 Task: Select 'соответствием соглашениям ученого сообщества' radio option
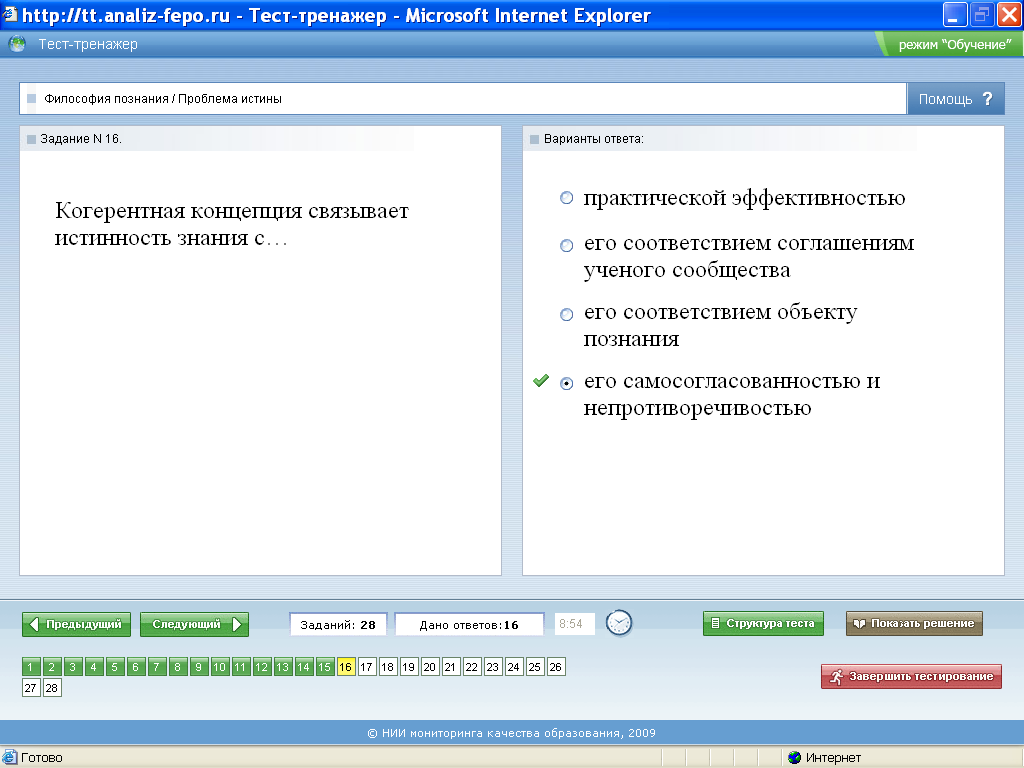pyautogui.click(x=566, y=245)
